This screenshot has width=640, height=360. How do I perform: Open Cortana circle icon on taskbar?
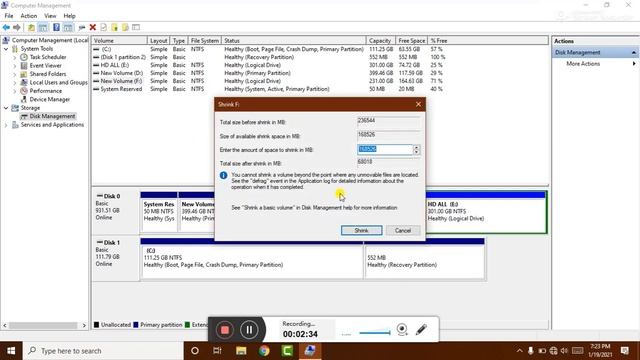[195, 351]
